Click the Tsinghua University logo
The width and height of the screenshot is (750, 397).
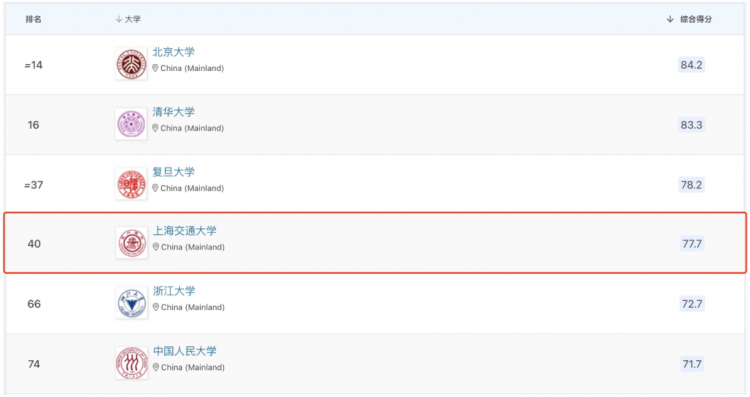(x=131, y=124)
